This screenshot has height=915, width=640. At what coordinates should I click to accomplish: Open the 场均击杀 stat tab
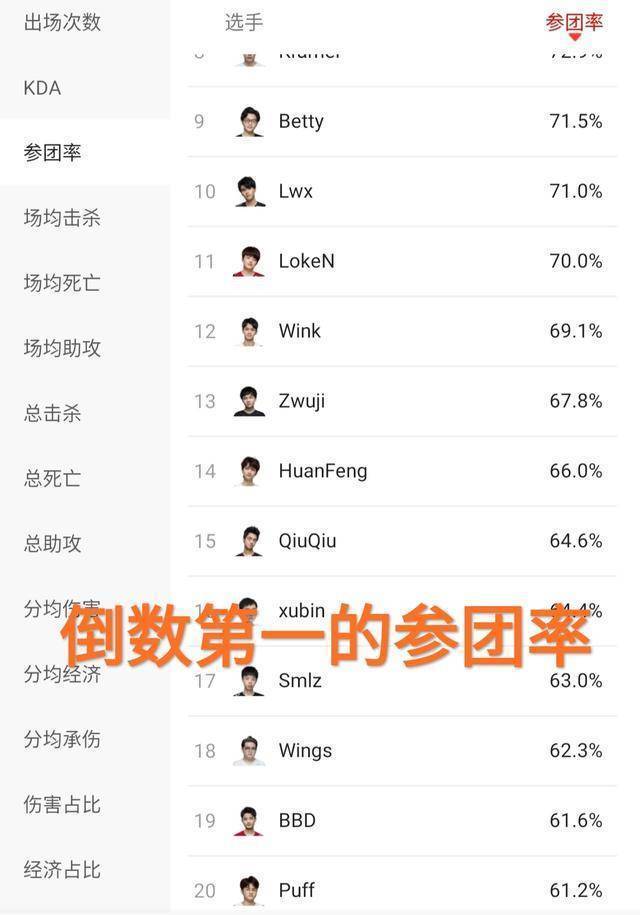[62, 218]
